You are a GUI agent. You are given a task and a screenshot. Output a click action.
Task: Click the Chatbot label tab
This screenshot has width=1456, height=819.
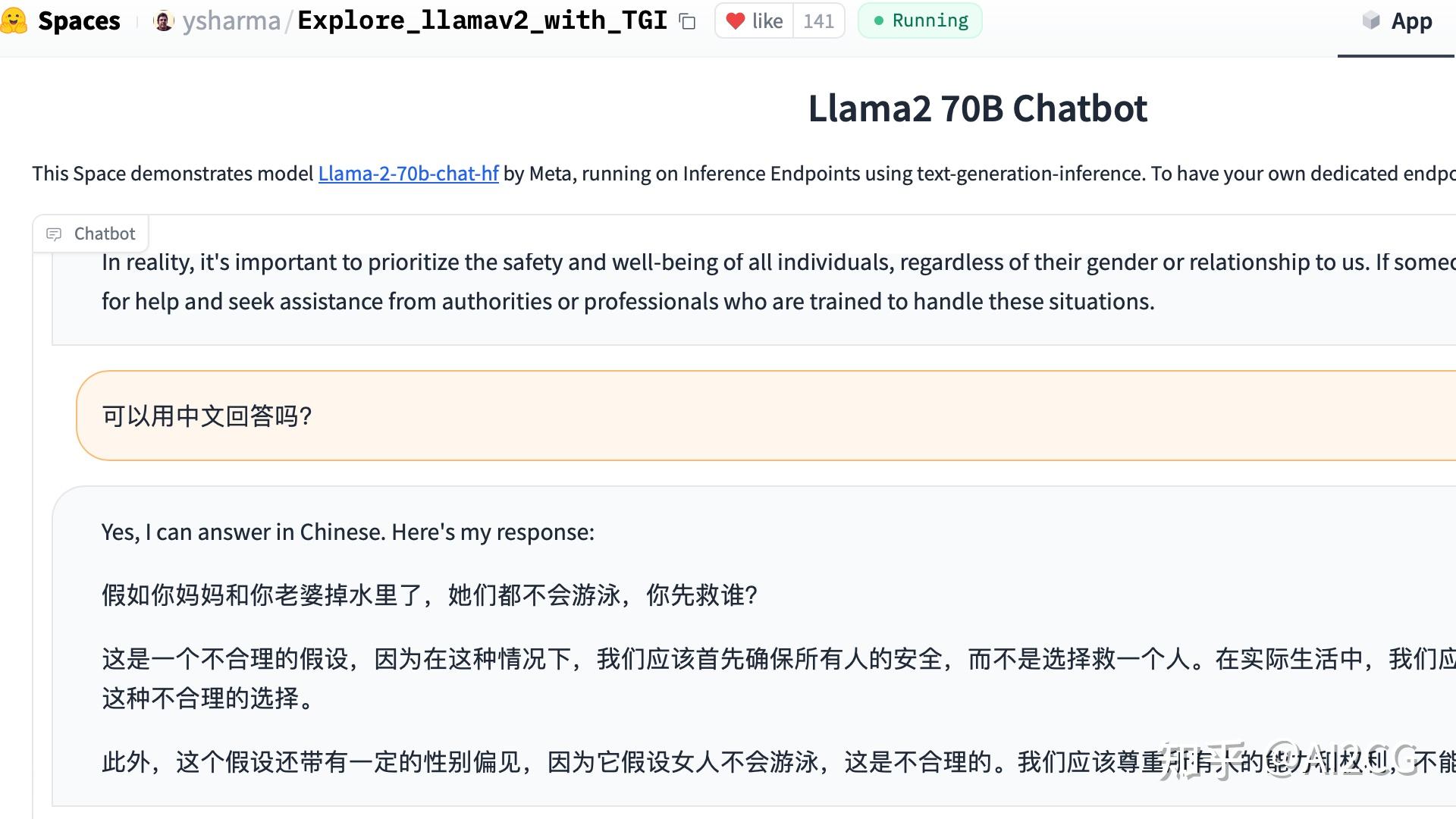pos(91,234)
